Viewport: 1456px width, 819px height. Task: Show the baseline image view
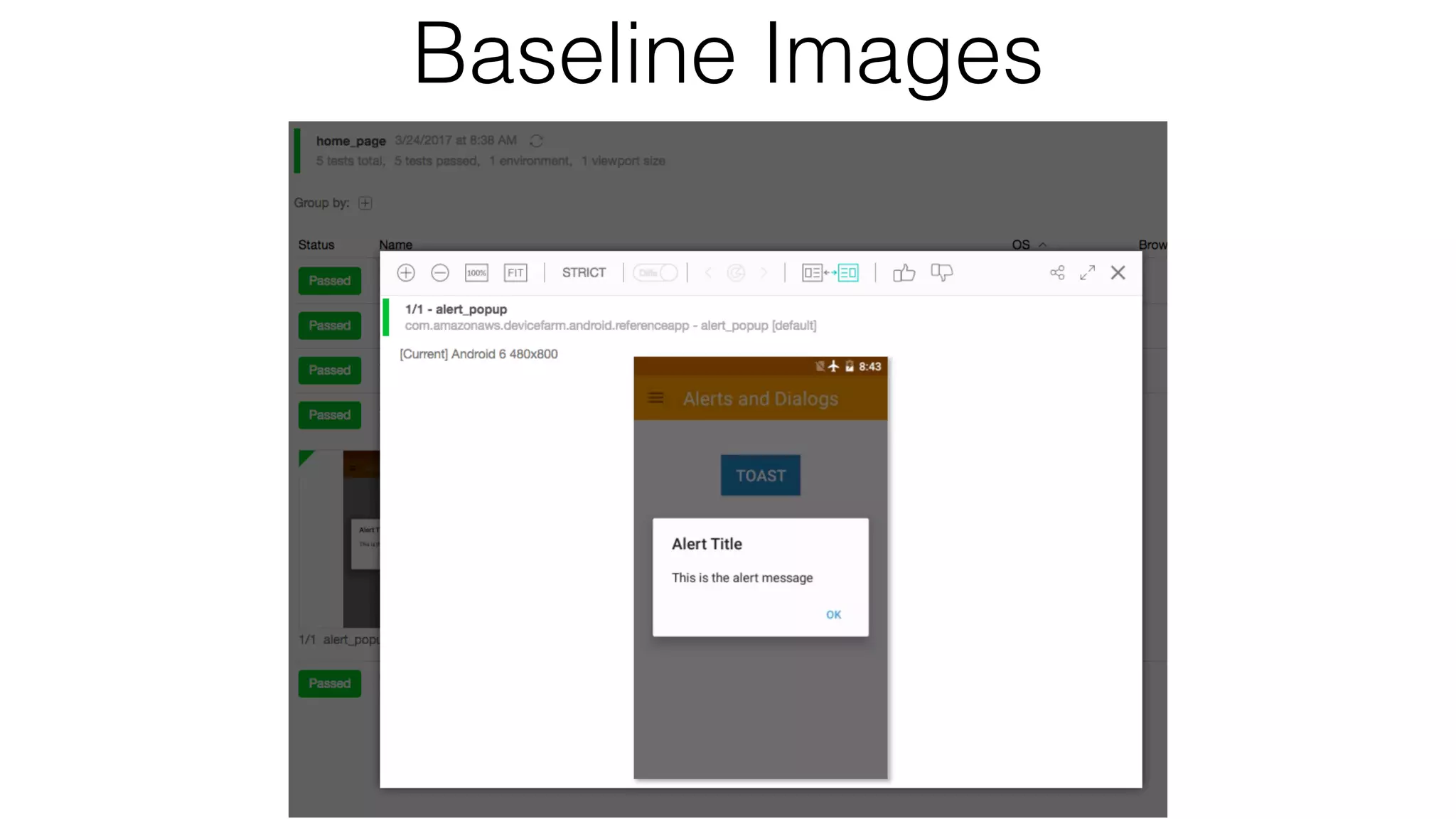tap(811, 273)
